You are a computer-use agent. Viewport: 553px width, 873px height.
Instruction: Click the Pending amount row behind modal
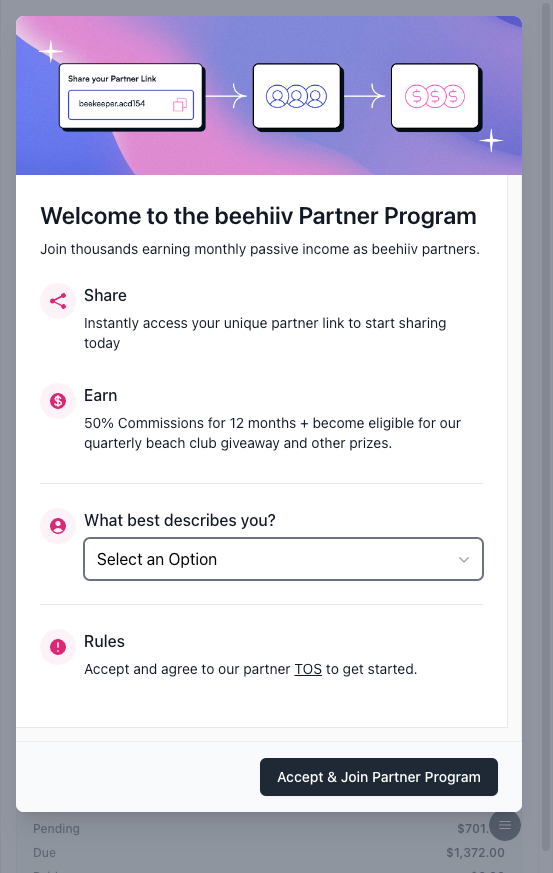tap(269, 828)
